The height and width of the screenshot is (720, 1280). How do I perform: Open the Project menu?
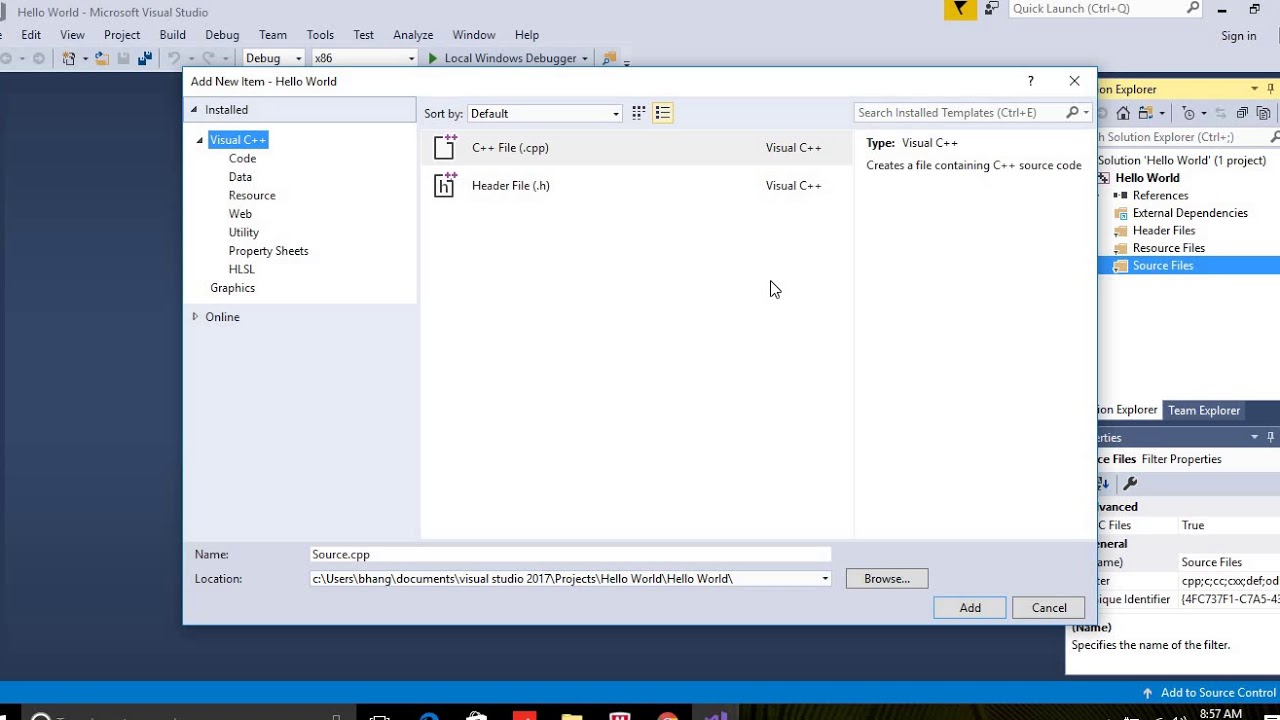pos(122,35)
